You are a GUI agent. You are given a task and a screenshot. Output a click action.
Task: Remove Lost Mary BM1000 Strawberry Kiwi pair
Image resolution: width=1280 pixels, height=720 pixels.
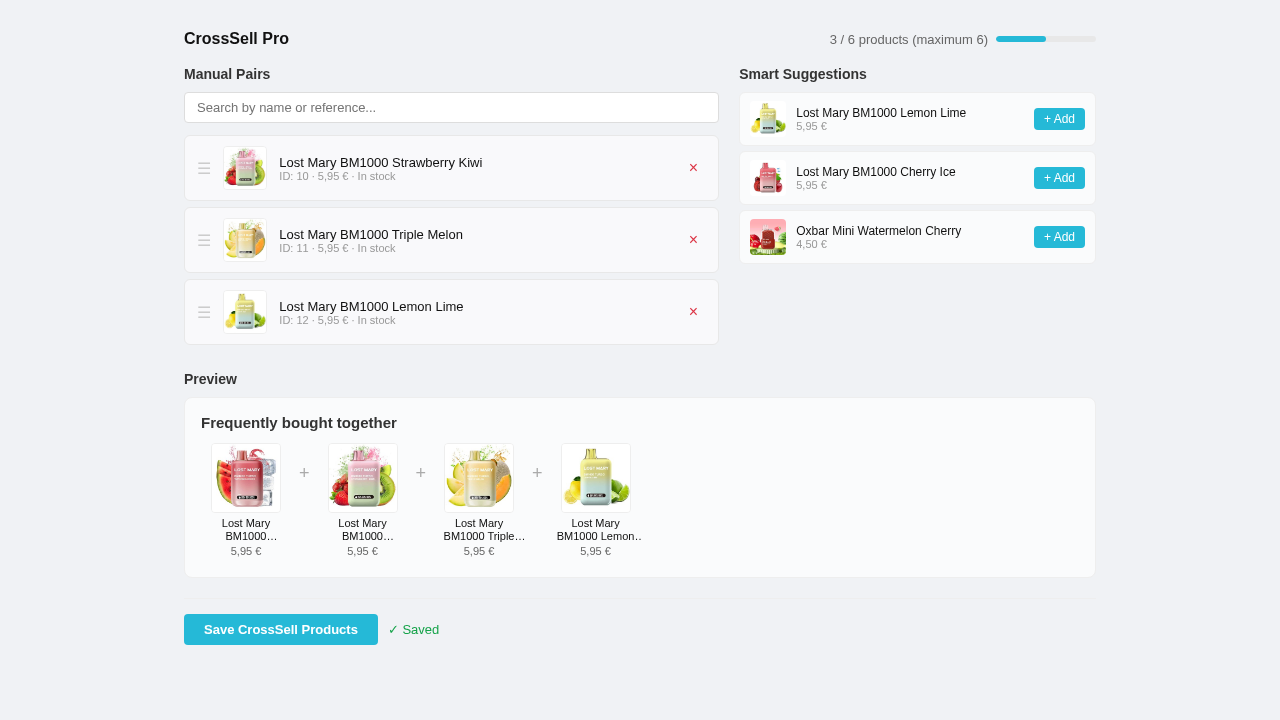pos(693,168)
